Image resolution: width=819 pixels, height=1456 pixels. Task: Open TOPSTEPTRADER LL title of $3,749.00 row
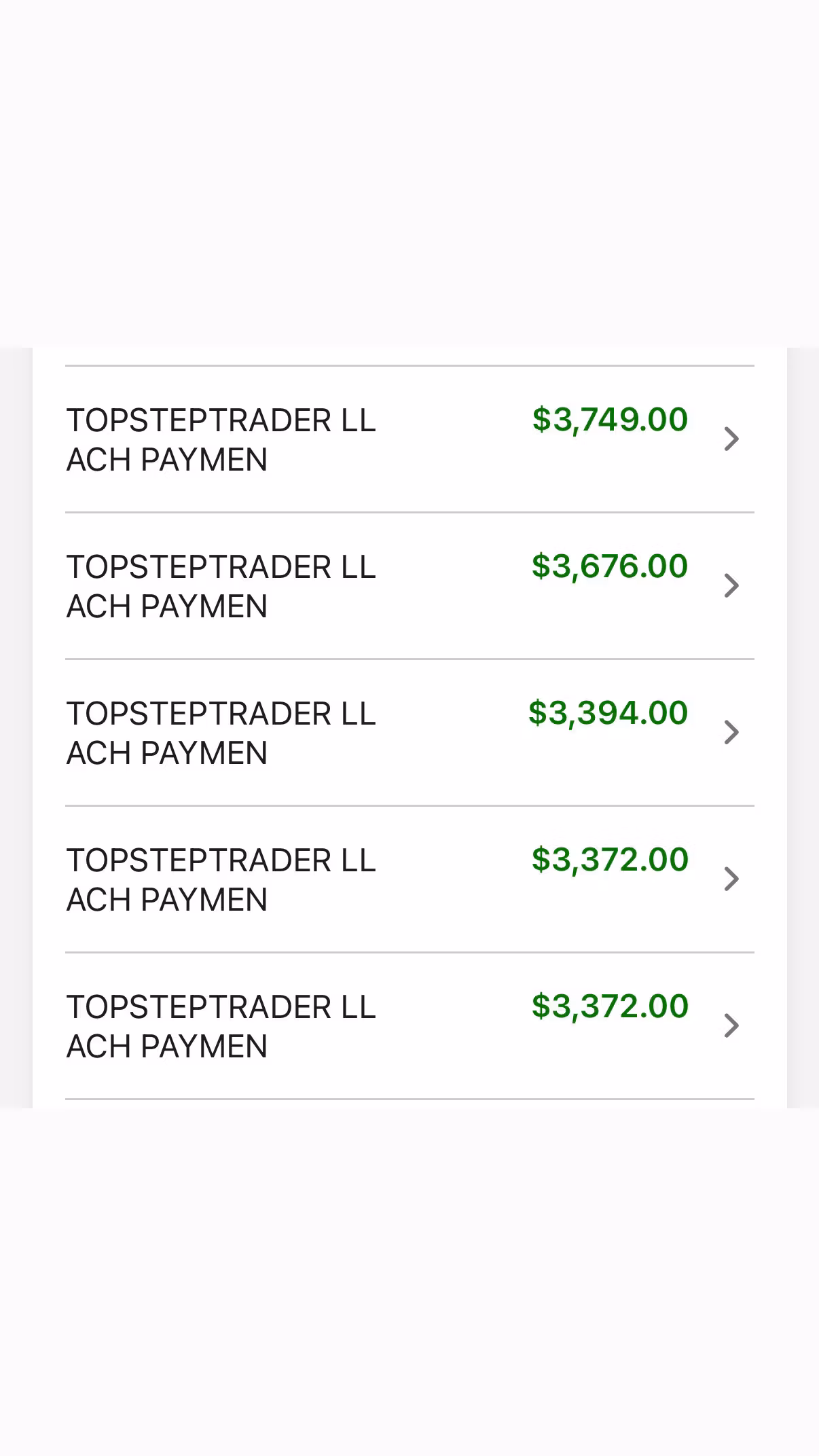tap(221, 420)
